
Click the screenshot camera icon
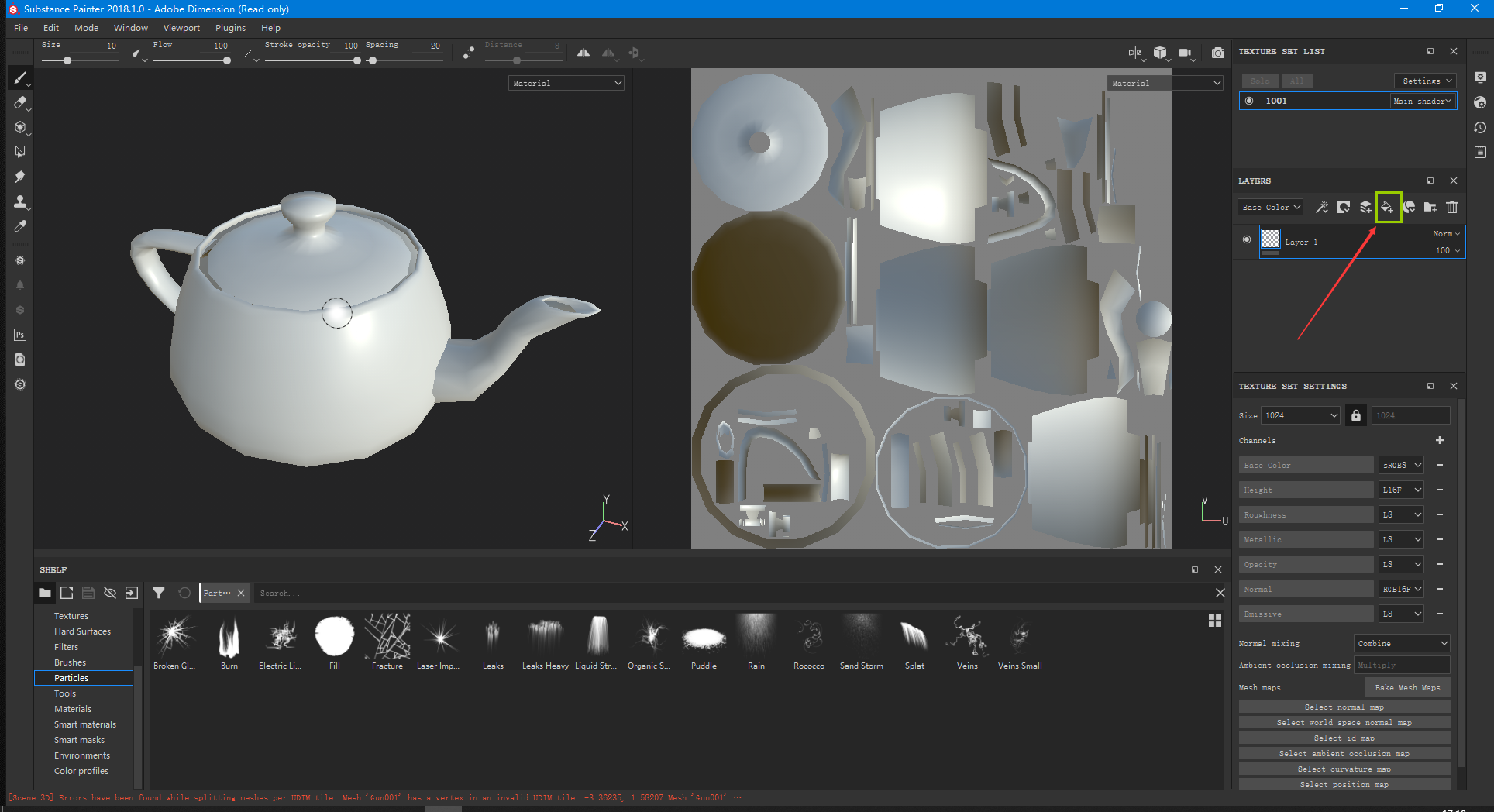1218,53
